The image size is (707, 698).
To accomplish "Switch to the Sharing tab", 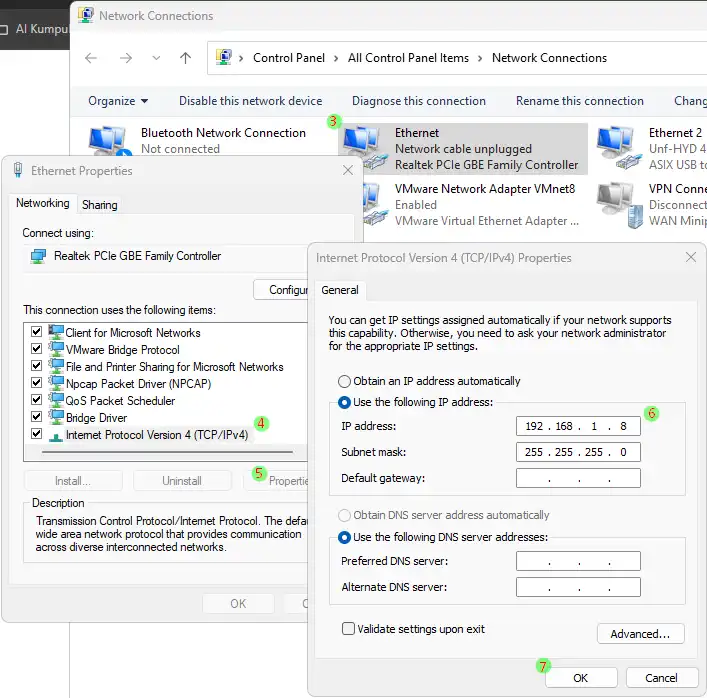I will (99, 205).
